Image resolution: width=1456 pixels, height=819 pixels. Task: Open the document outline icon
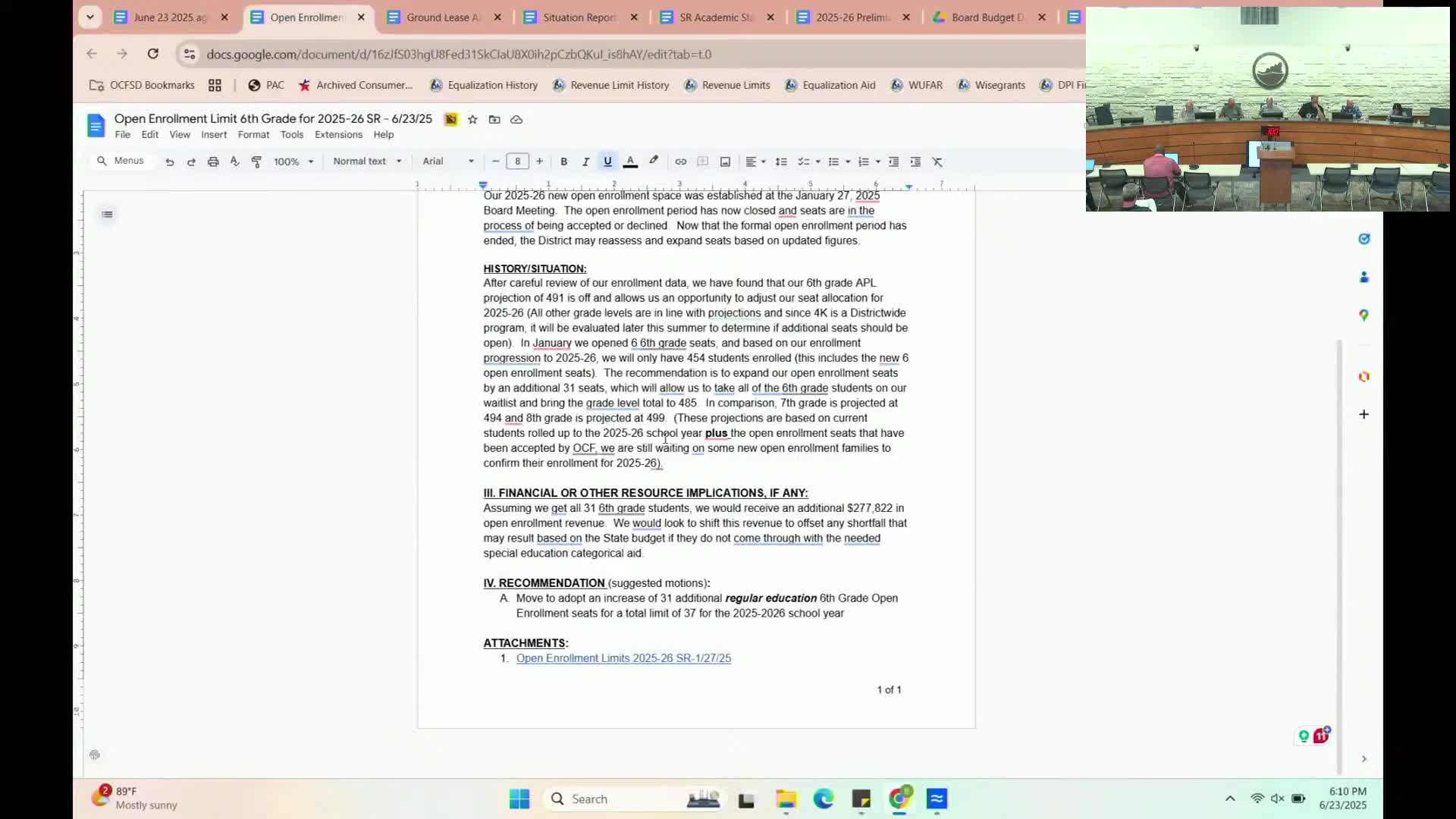(x=107, y=215)
